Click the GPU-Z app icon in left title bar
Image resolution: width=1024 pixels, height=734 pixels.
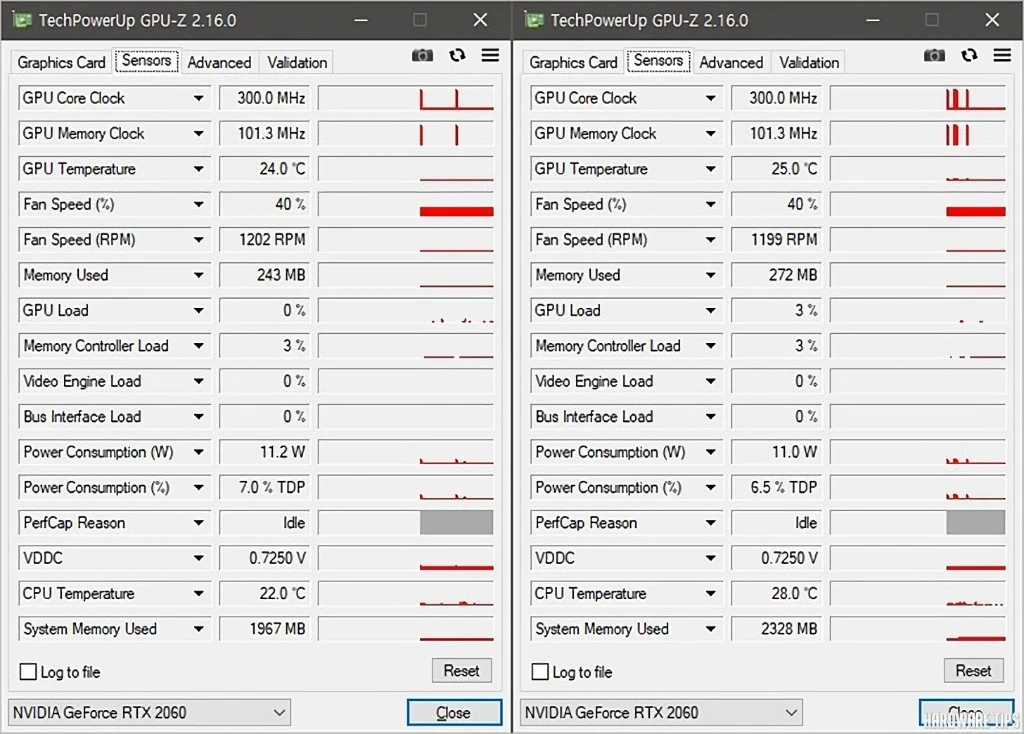tap(22, 20)
